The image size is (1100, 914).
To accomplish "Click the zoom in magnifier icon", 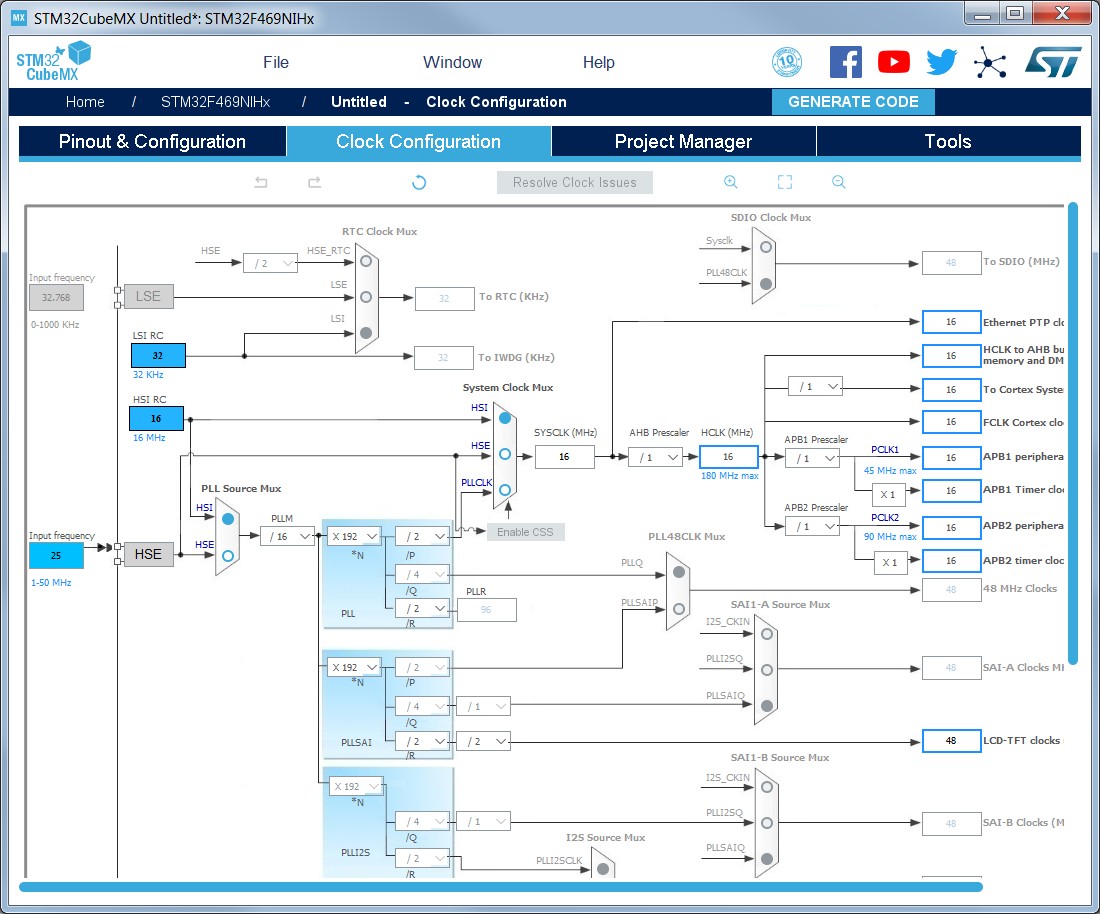I will point(730,182).
